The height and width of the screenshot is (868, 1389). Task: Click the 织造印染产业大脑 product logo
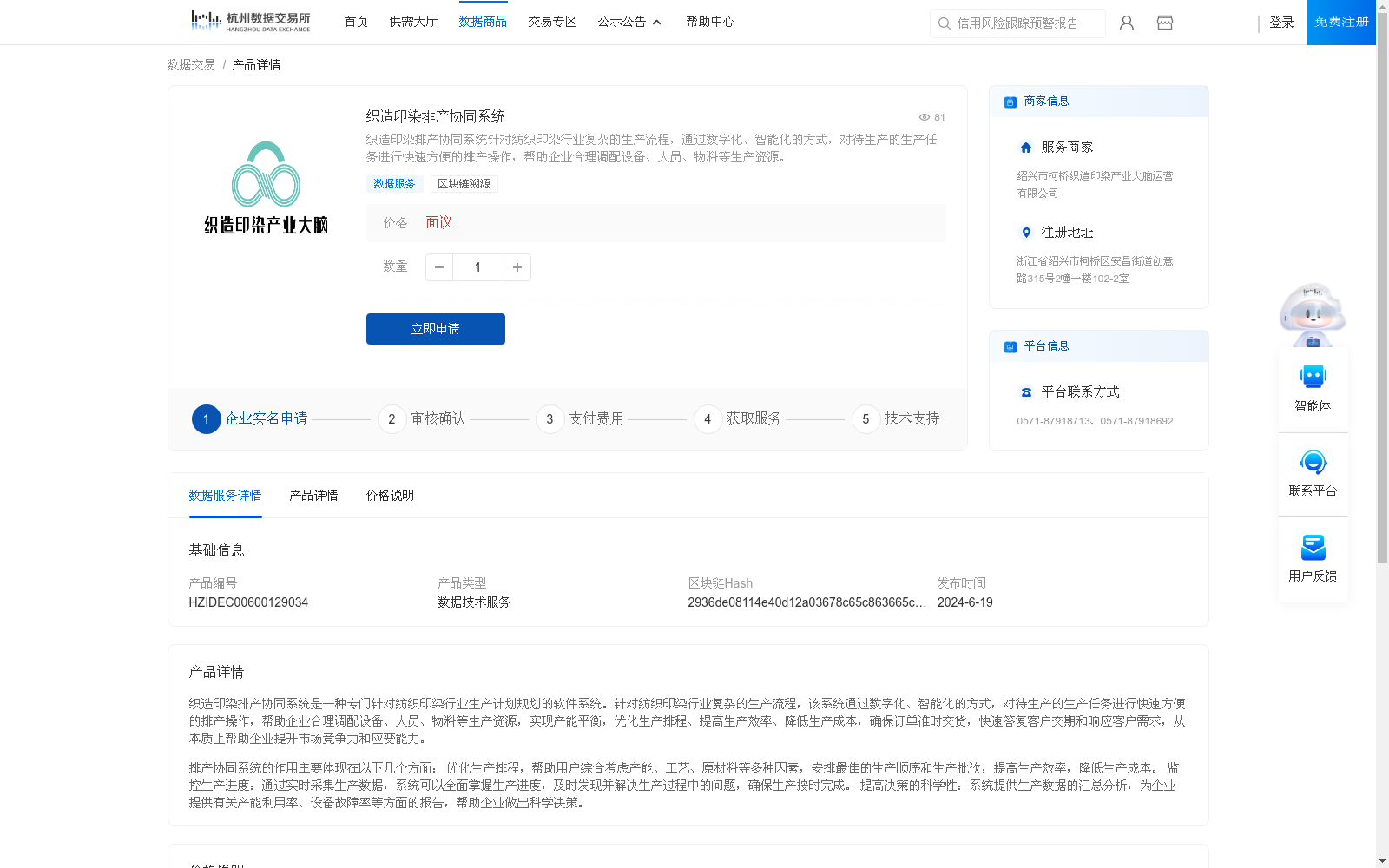[266, 187]
